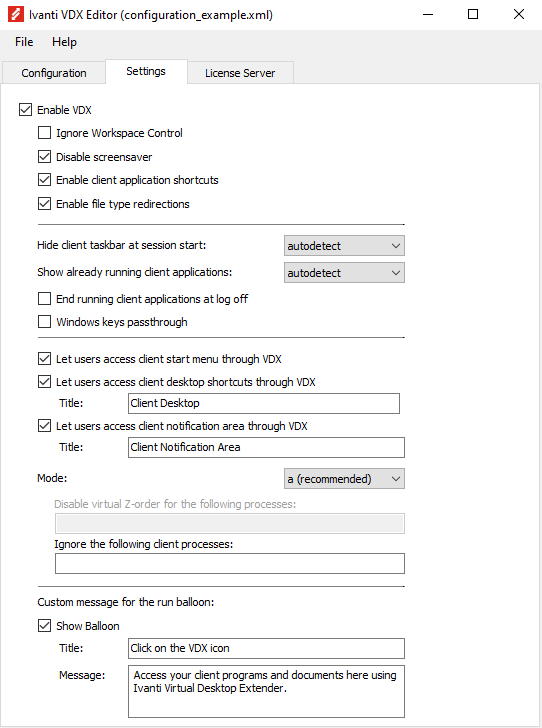Enable Windows keys passthrough
This screenshot has height=728, width=542.
44,322
